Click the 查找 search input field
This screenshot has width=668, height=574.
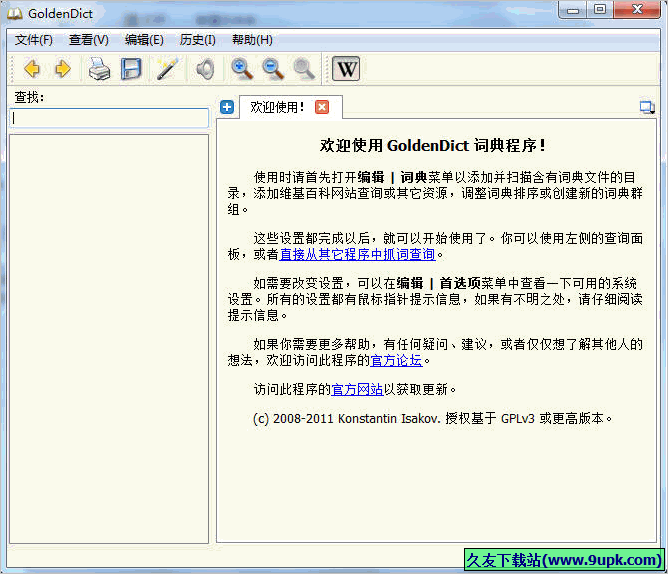click(109, 118)
